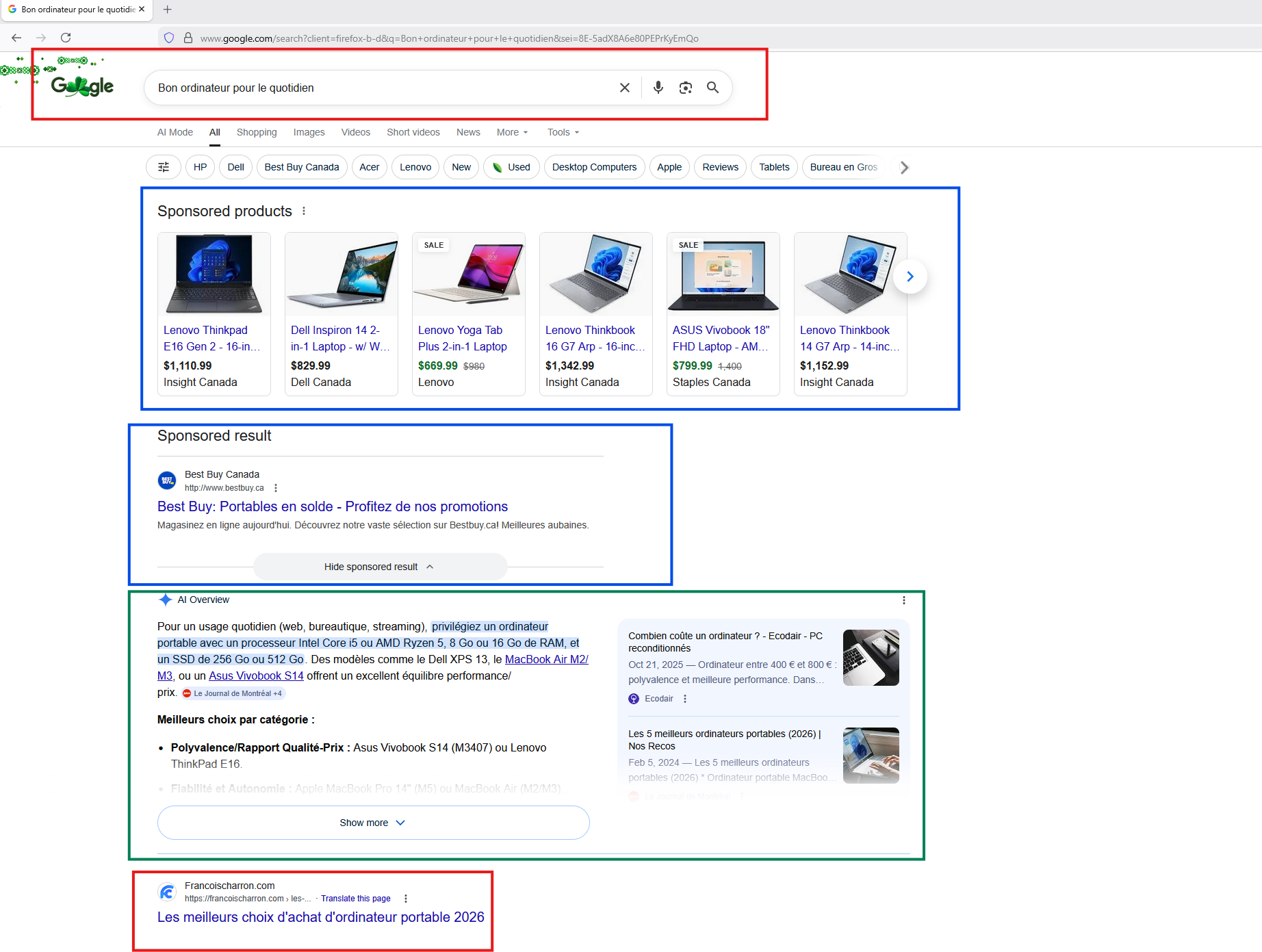Click Best Buy Canada site favicon

click(167, 480)
